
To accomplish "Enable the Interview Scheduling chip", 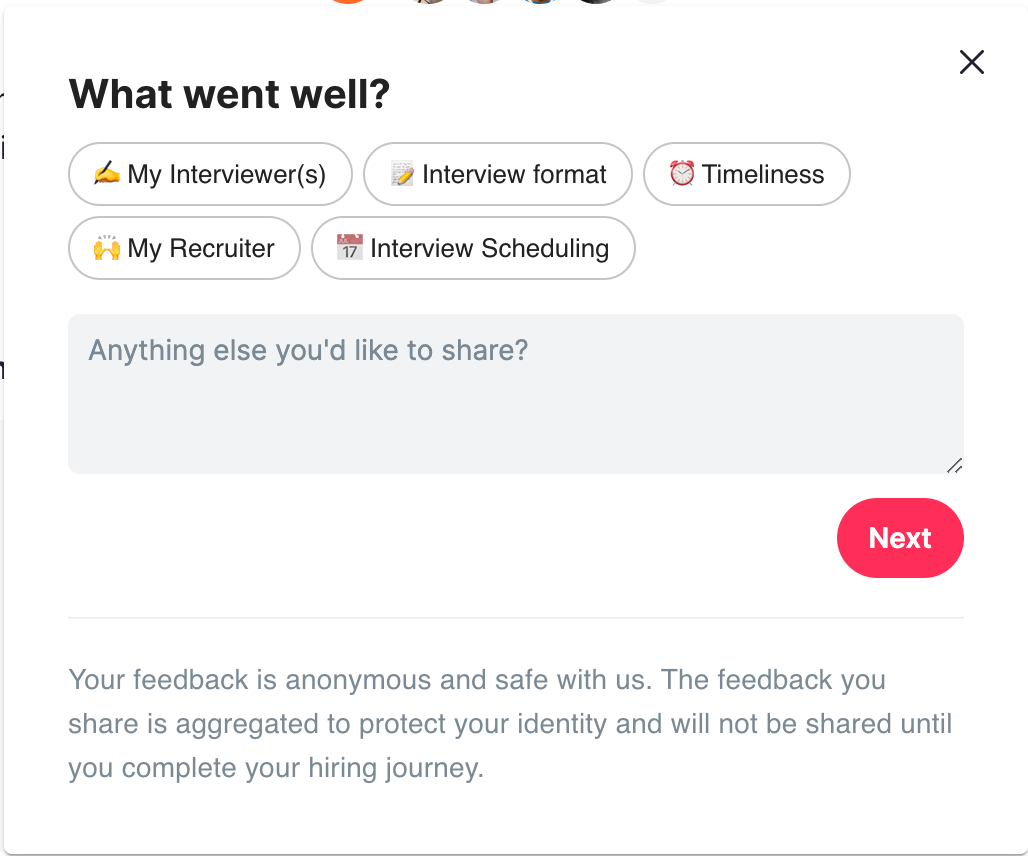I will click(473, 248).
